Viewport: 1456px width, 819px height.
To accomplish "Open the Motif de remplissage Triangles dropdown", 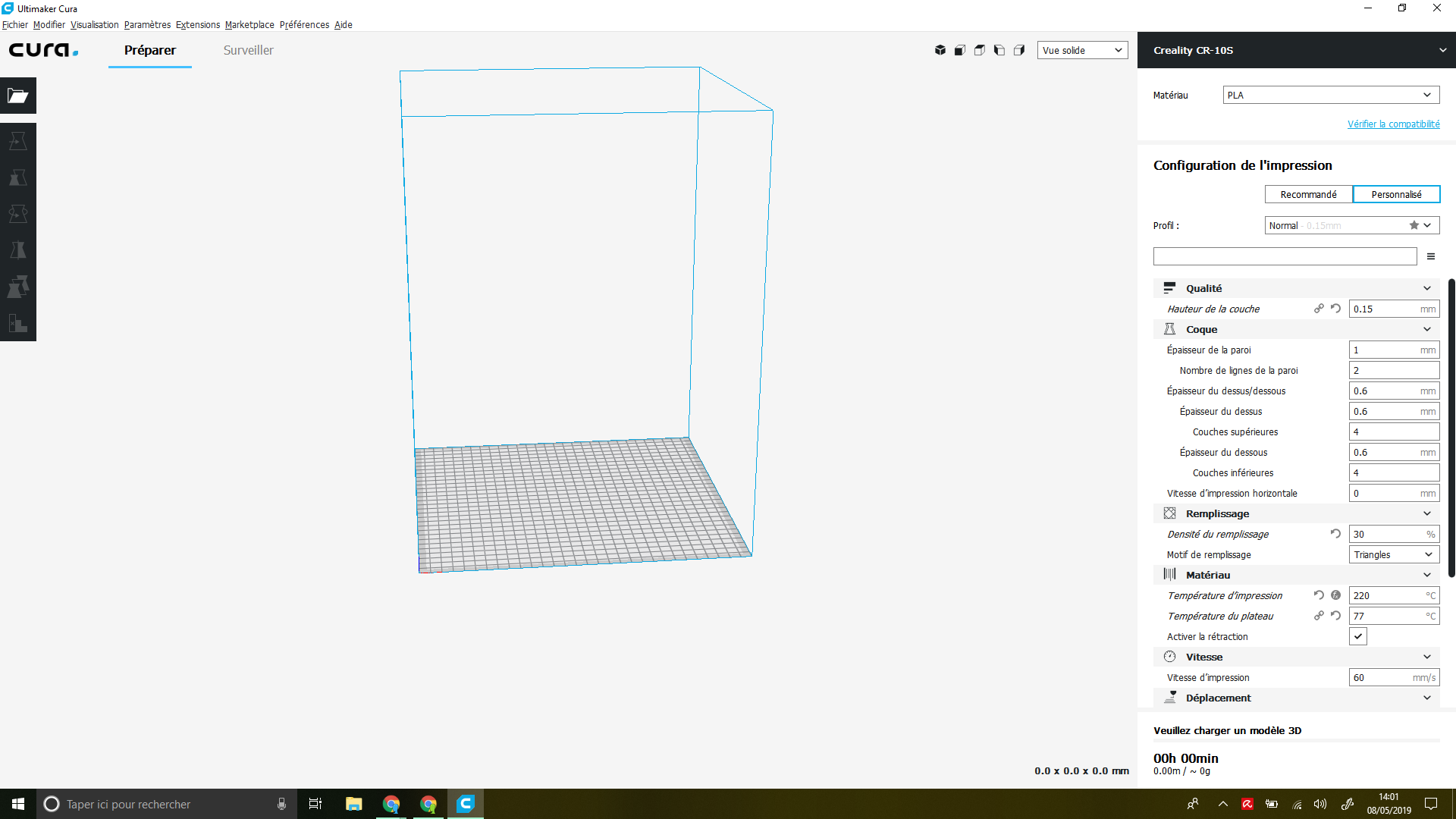I will point(1394,554).
